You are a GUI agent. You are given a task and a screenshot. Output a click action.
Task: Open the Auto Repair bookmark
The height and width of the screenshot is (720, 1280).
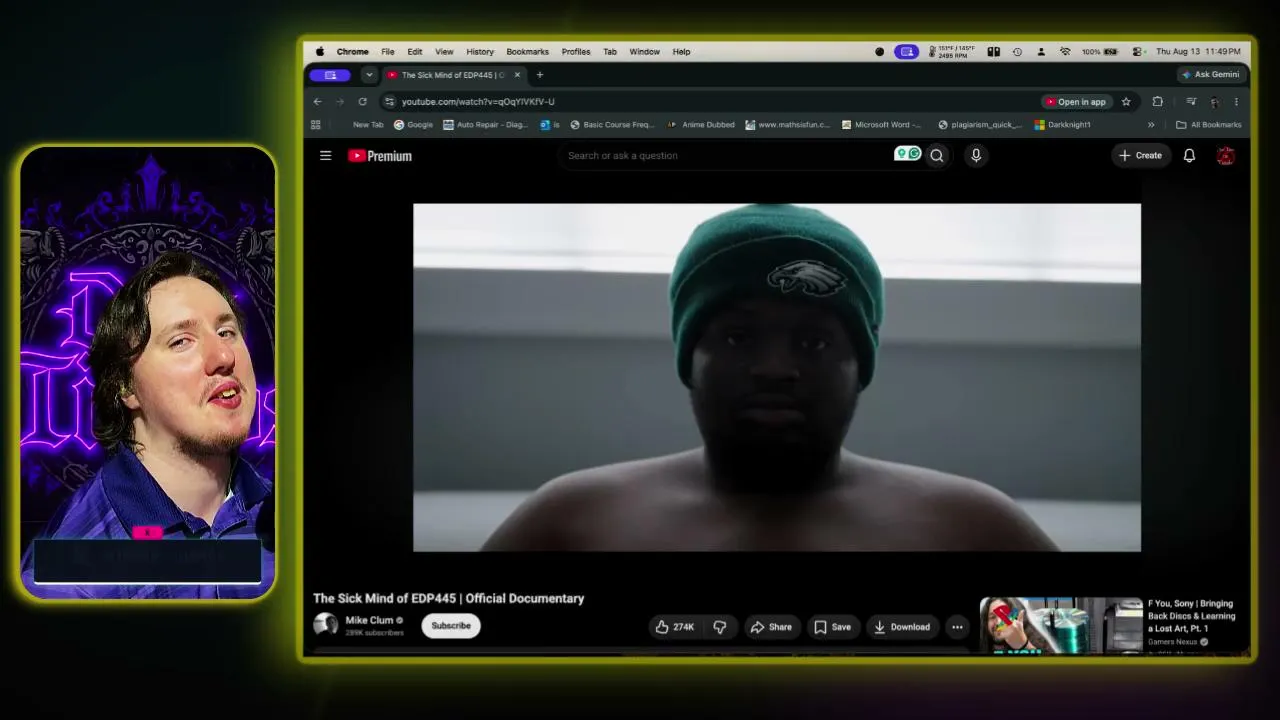[x=486, y=125]
